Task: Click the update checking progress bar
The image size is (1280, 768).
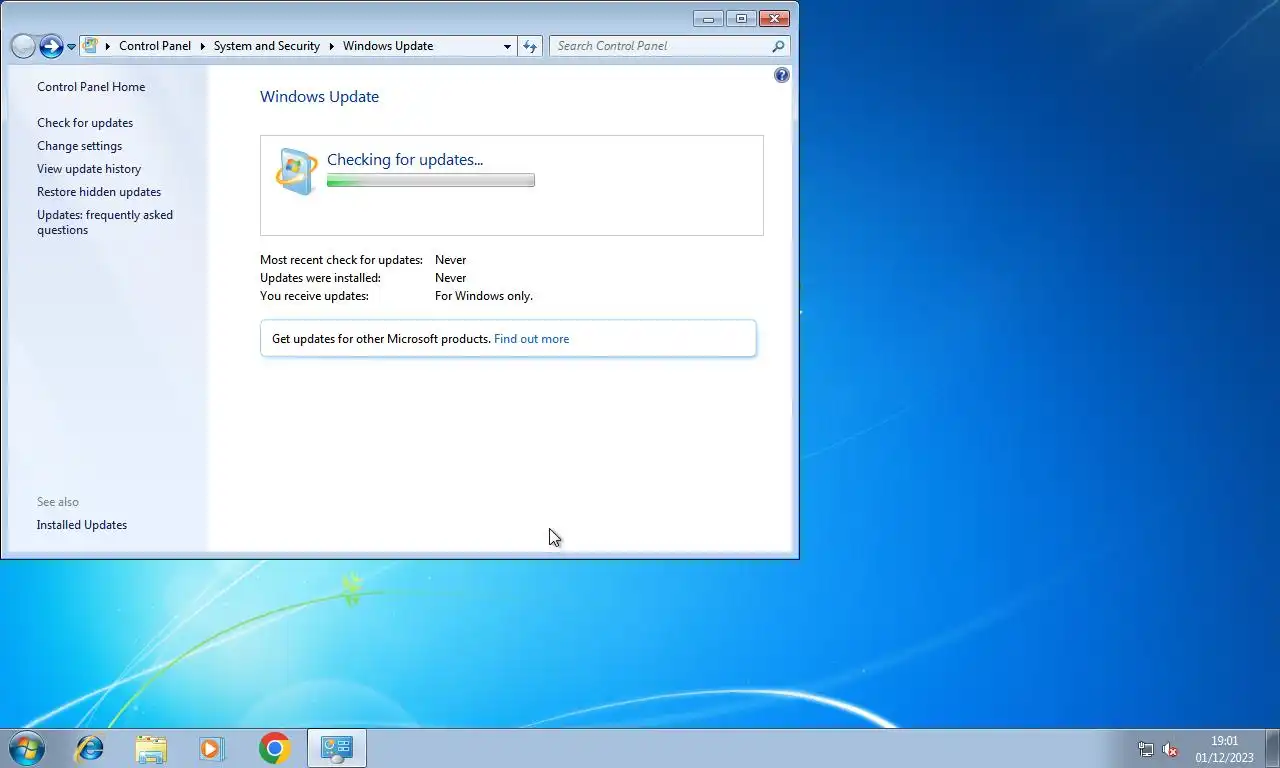Action: click(431, 180)
